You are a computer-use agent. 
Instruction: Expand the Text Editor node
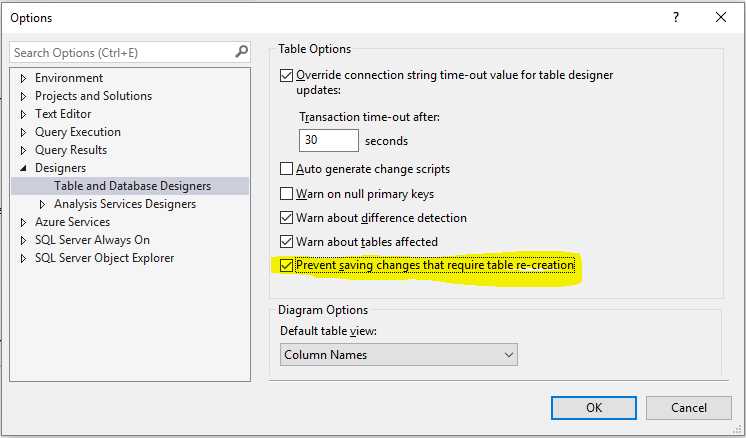coord(24,114)
